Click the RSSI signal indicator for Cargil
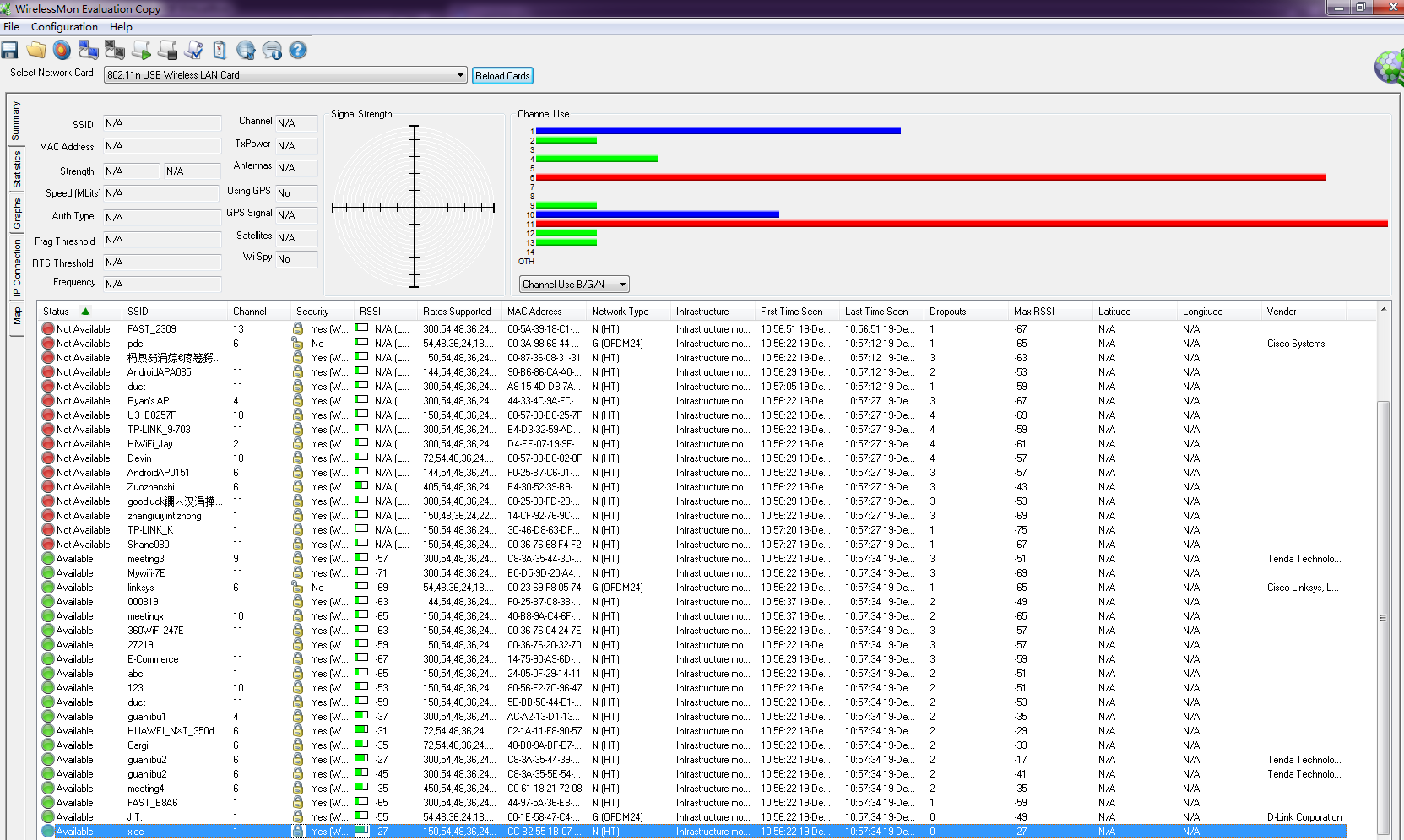Viewport: 1404px width, 840px height. click(x=361, y=745)
